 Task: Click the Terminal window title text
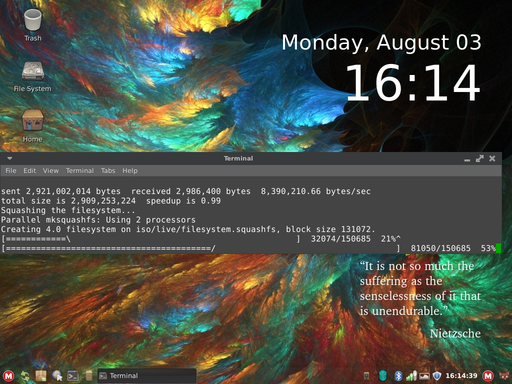pyautogui.click(x=238, y=158)
